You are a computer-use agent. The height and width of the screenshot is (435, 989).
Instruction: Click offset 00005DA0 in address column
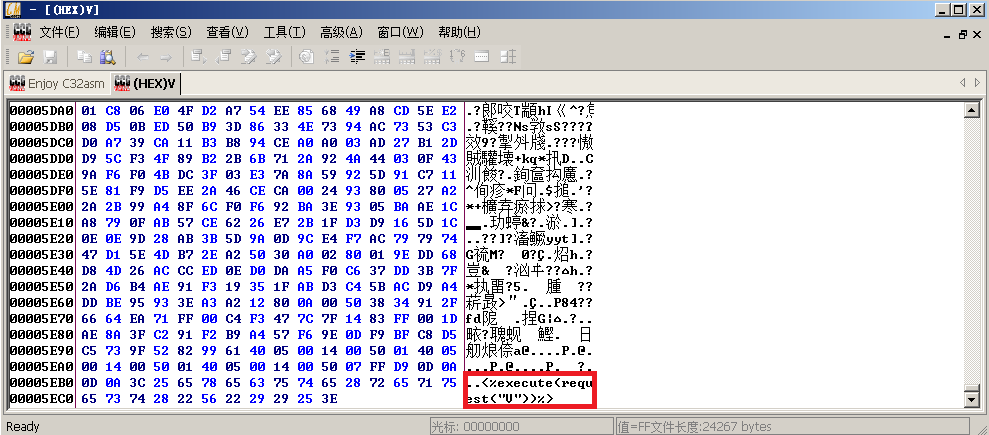coord(42,111)
